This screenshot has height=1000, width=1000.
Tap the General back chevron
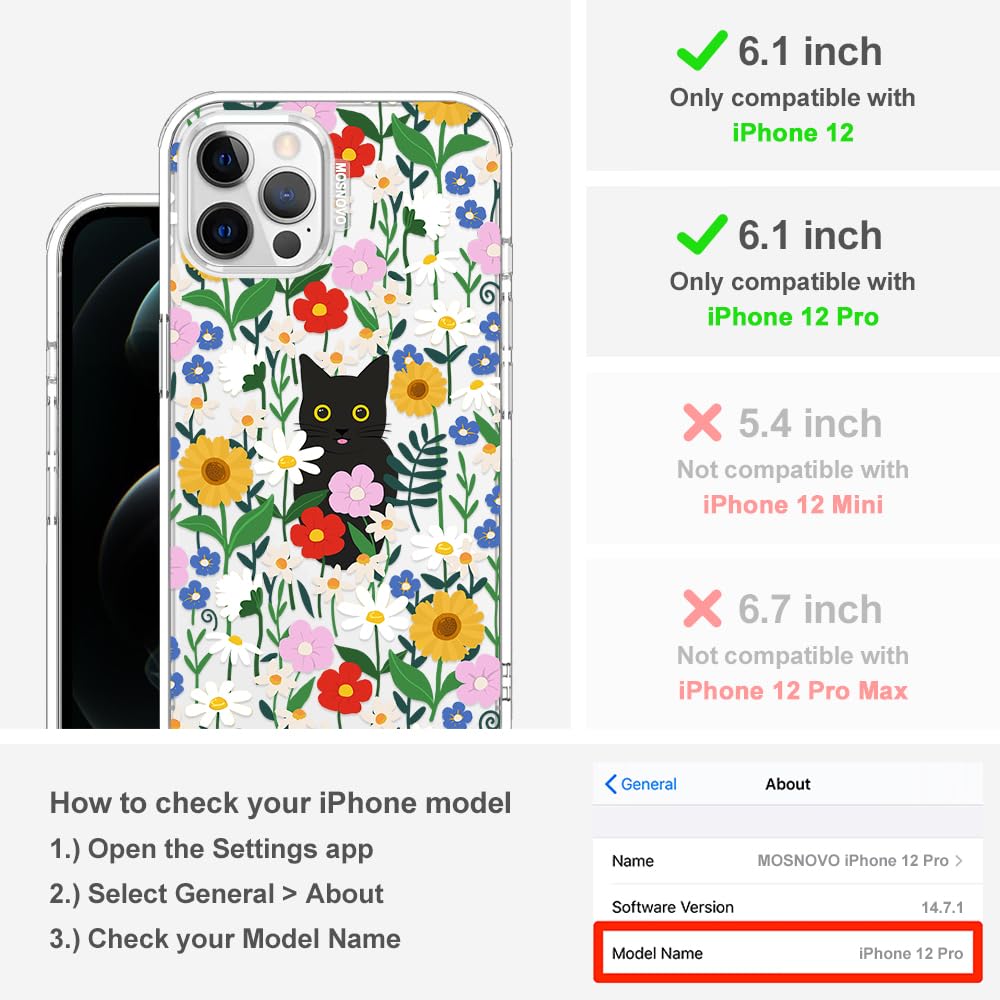click(x=611, y=784)
